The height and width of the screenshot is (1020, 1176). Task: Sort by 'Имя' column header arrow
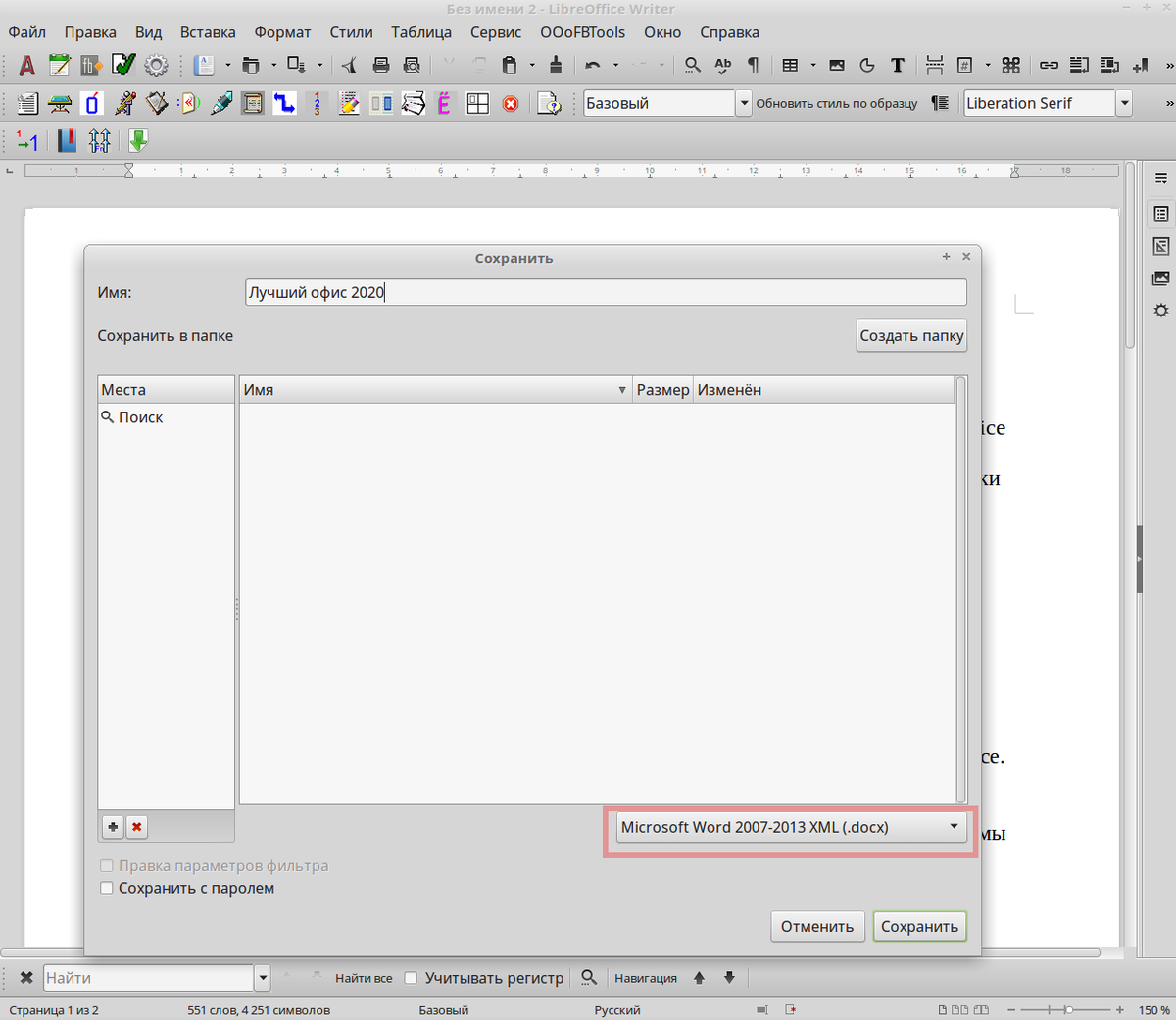point(622,390)
